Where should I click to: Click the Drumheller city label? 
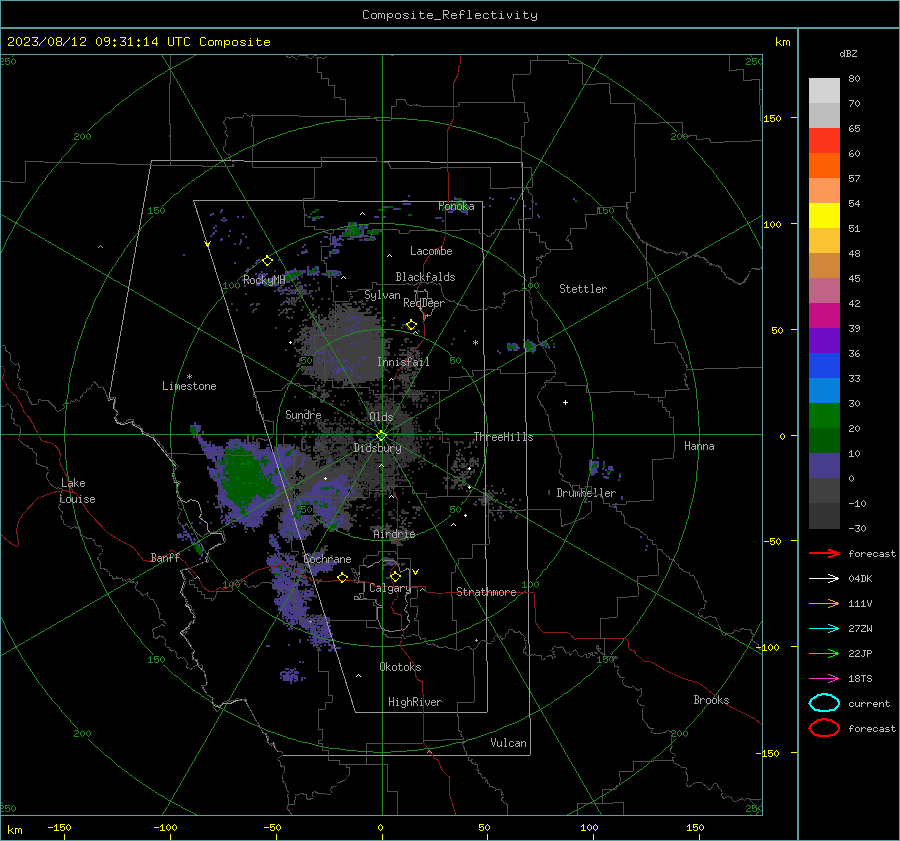point(586,493)
